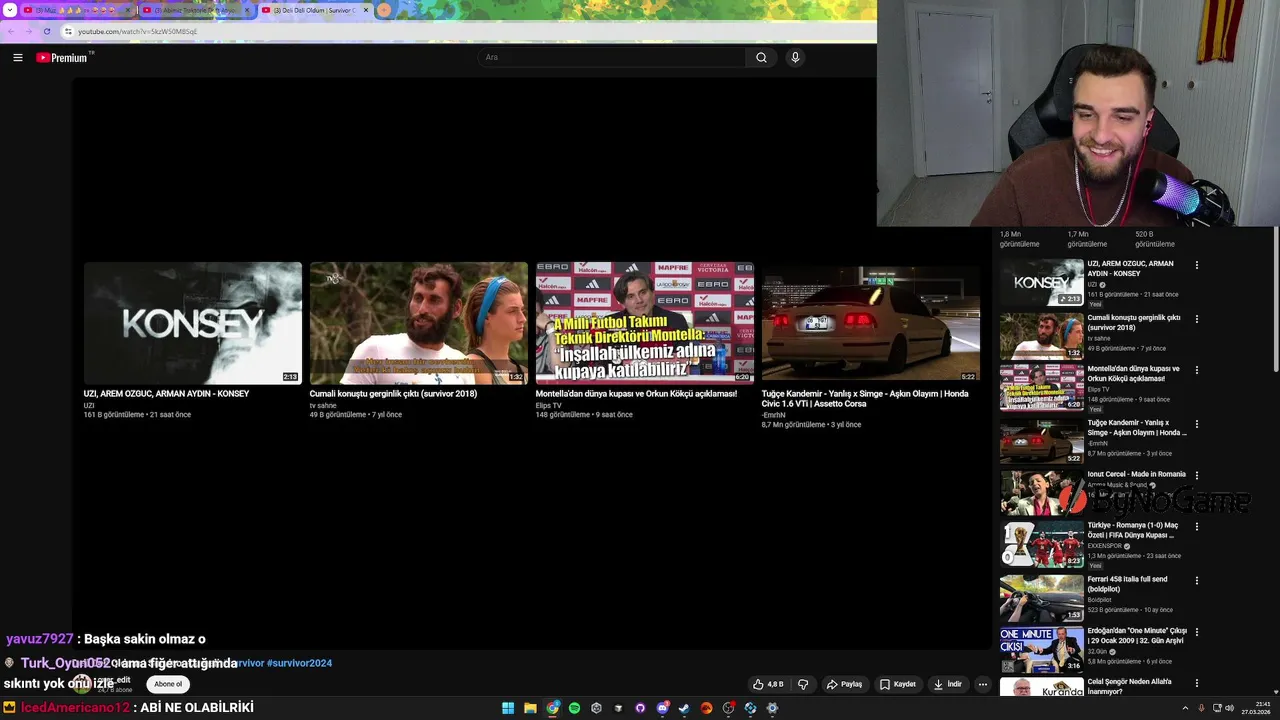The image size is (1280, 720).
Task: Reload the page with refresh icon
Action: 46,31
